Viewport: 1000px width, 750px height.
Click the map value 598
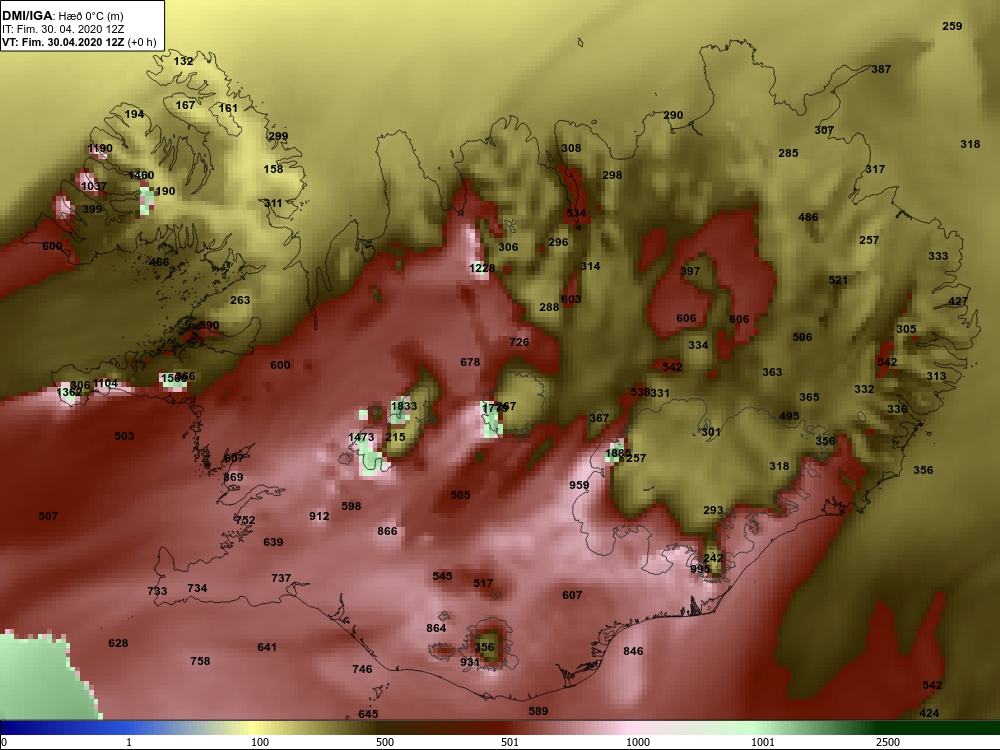click(x=351, y=506)
